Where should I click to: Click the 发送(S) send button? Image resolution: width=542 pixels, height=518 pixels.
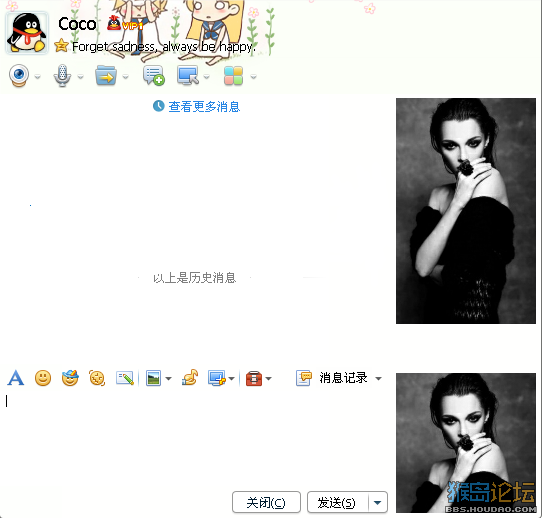pyautogui.click(x=337, y=502)
